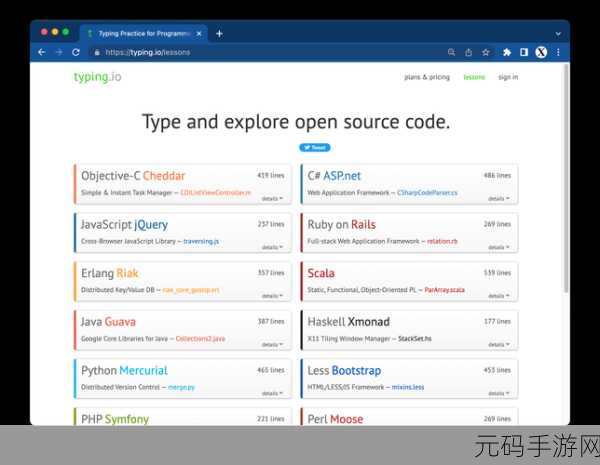This screenshot has width=600, height=465.
Task: Expand details on Python Mercurial card
Action: click(272, 393)
